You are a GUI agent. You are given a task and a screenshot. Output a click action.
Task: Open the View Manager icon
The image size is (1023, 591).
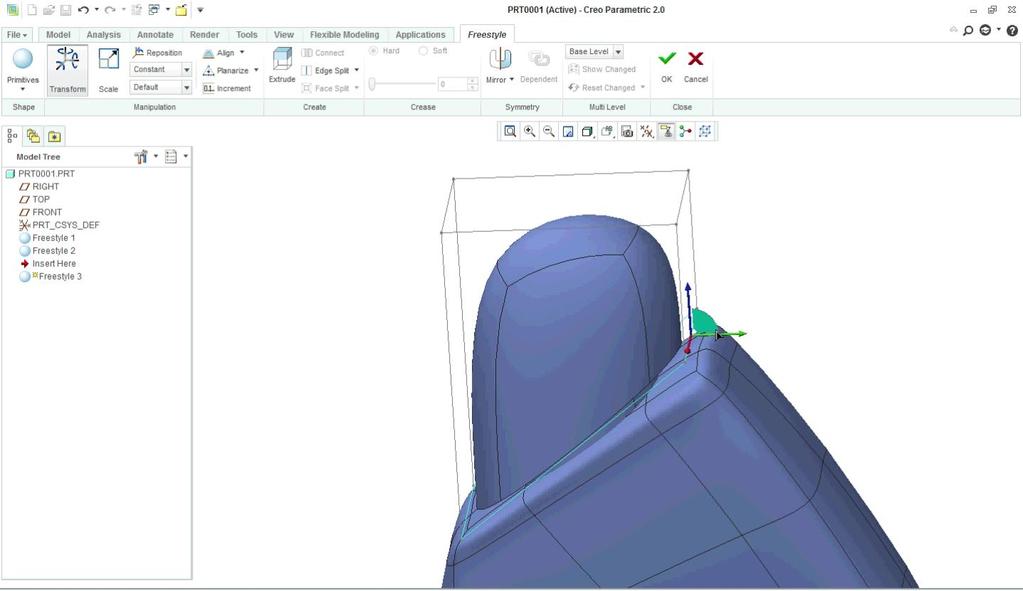627,132
